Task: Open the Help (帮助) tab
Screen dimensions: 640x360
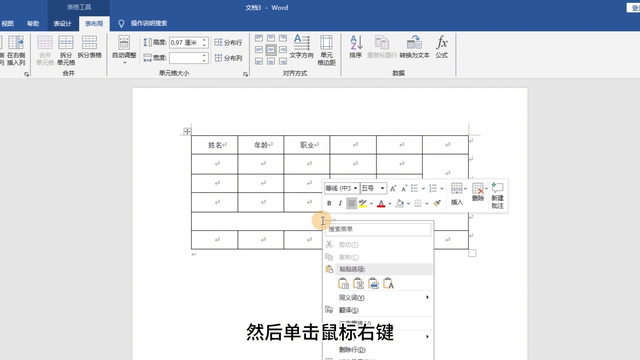Action: pos(33,24)
